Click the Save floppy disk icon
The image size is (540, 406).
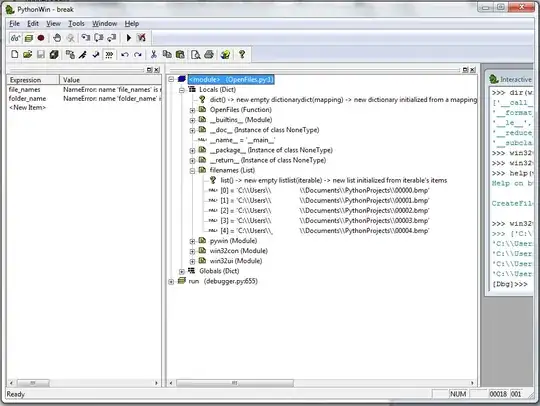click(41, 54)
